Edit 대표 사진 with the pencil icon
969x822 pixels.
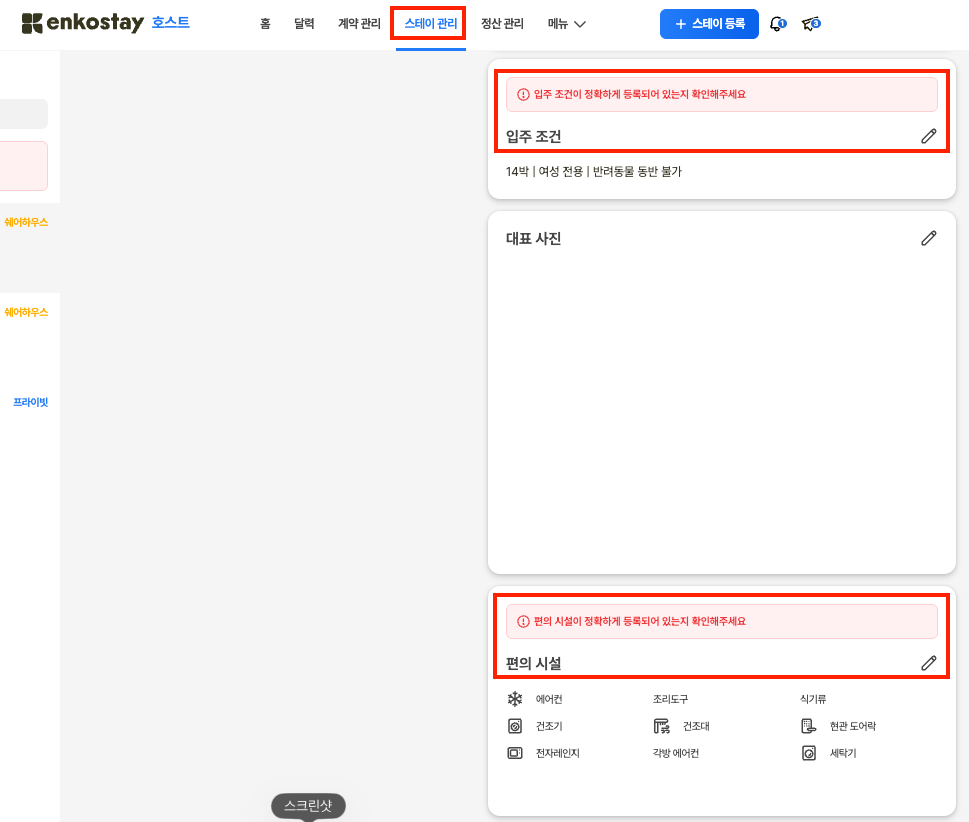point(929,238)
